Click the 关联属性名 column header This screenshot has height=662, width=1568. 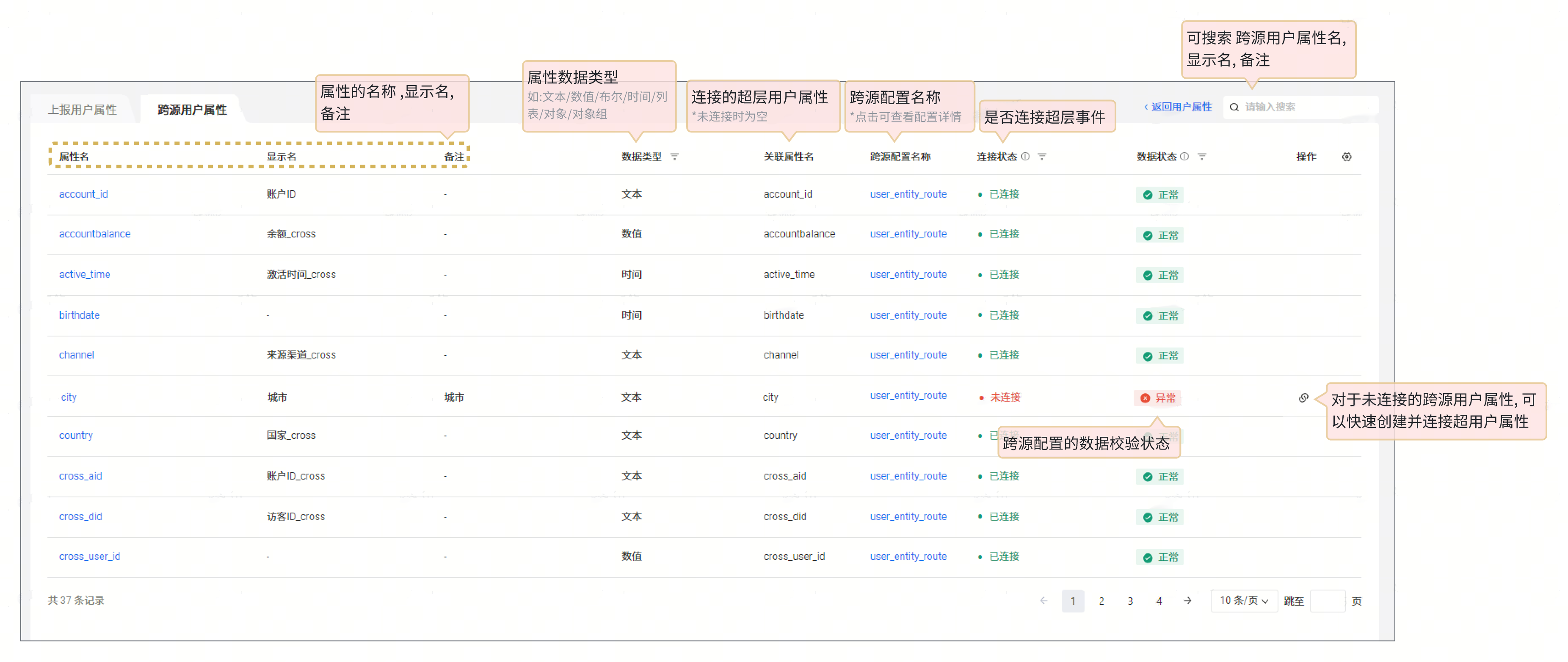point(788,157)
